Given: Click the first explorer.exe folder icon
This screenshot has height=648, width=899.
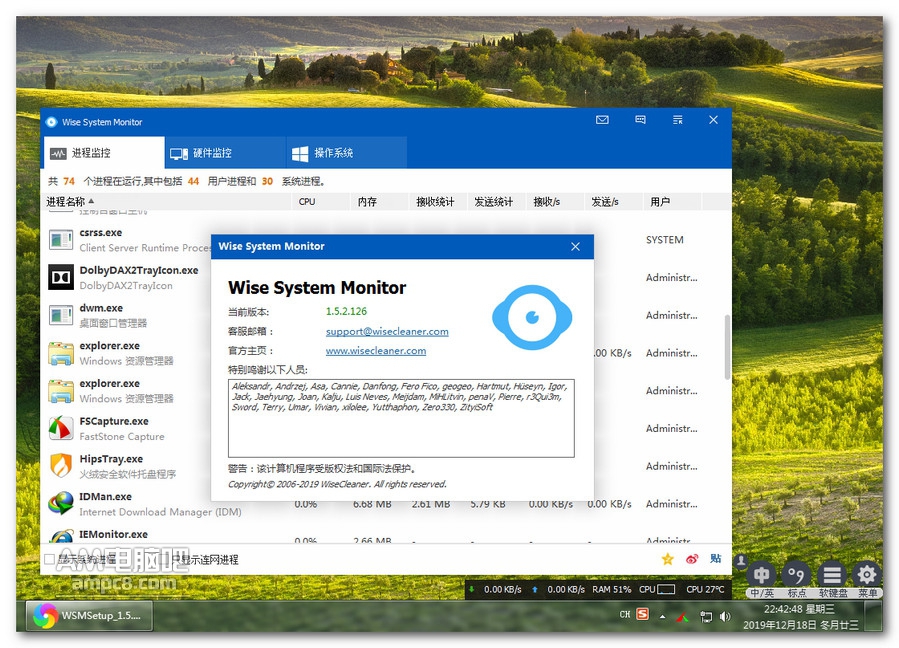Looking at the screenshot, I should point(61,353).
